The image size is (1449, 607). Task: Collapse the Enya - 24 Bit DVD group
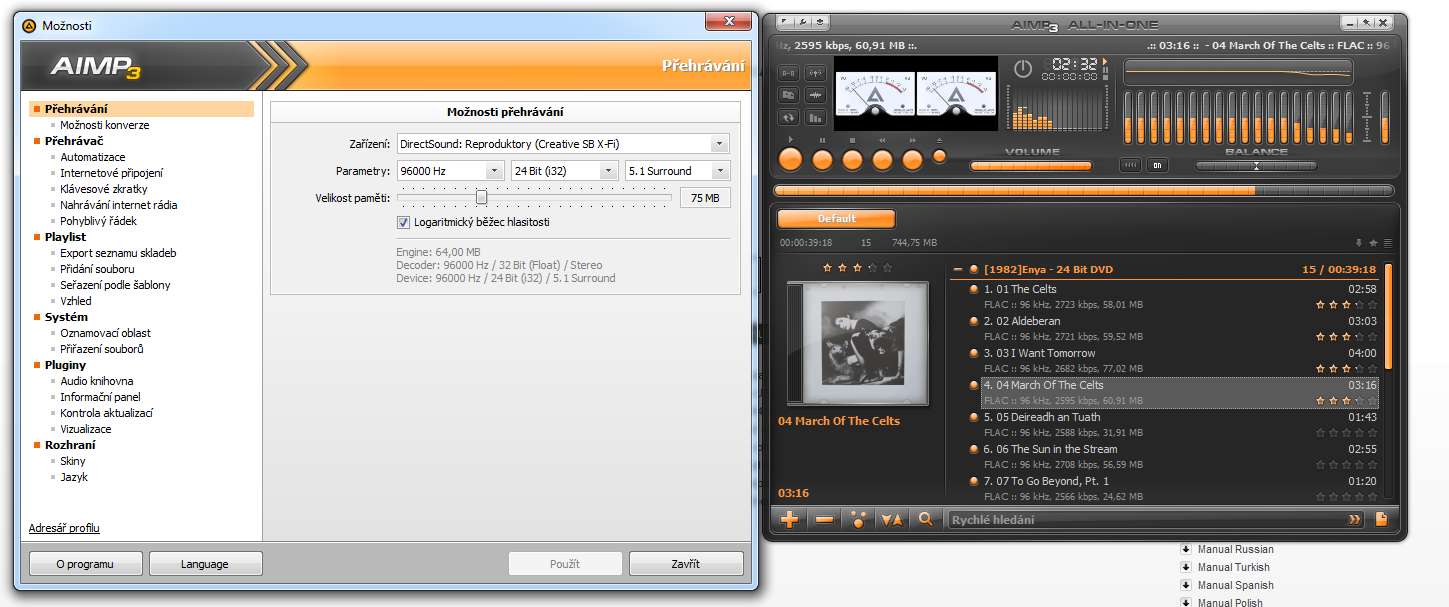pyautogui.click(x=958, y=269)
